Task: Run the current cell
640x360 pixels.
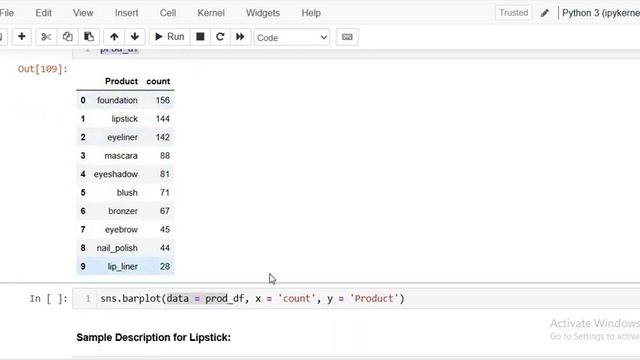Action: click(x=169, y=37)
